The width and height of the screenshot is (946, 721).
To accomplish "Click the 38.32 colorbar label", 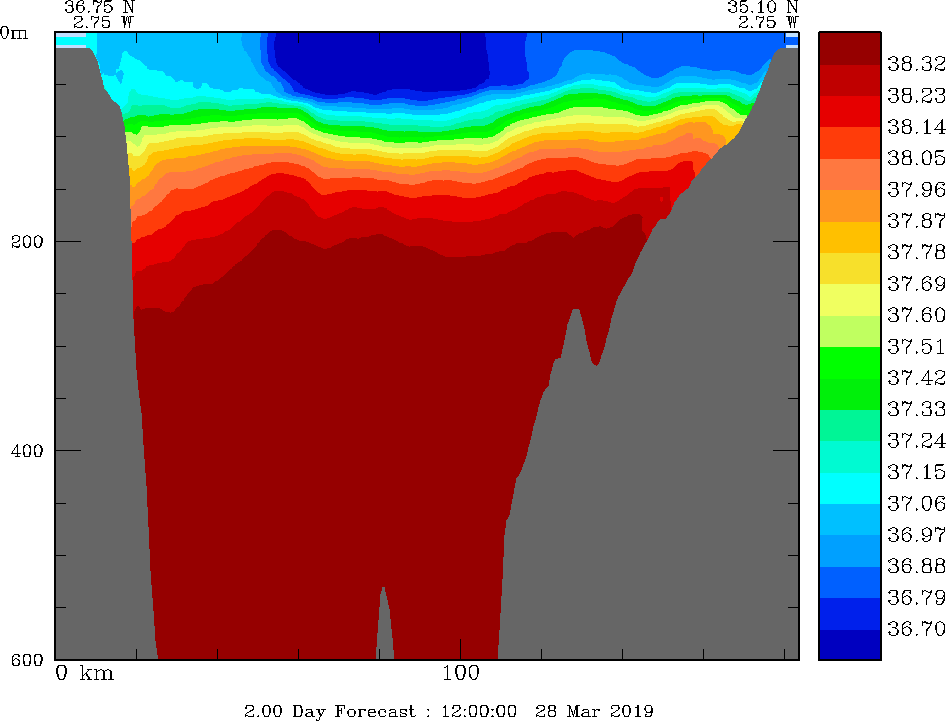I will [x=915, y=64].
